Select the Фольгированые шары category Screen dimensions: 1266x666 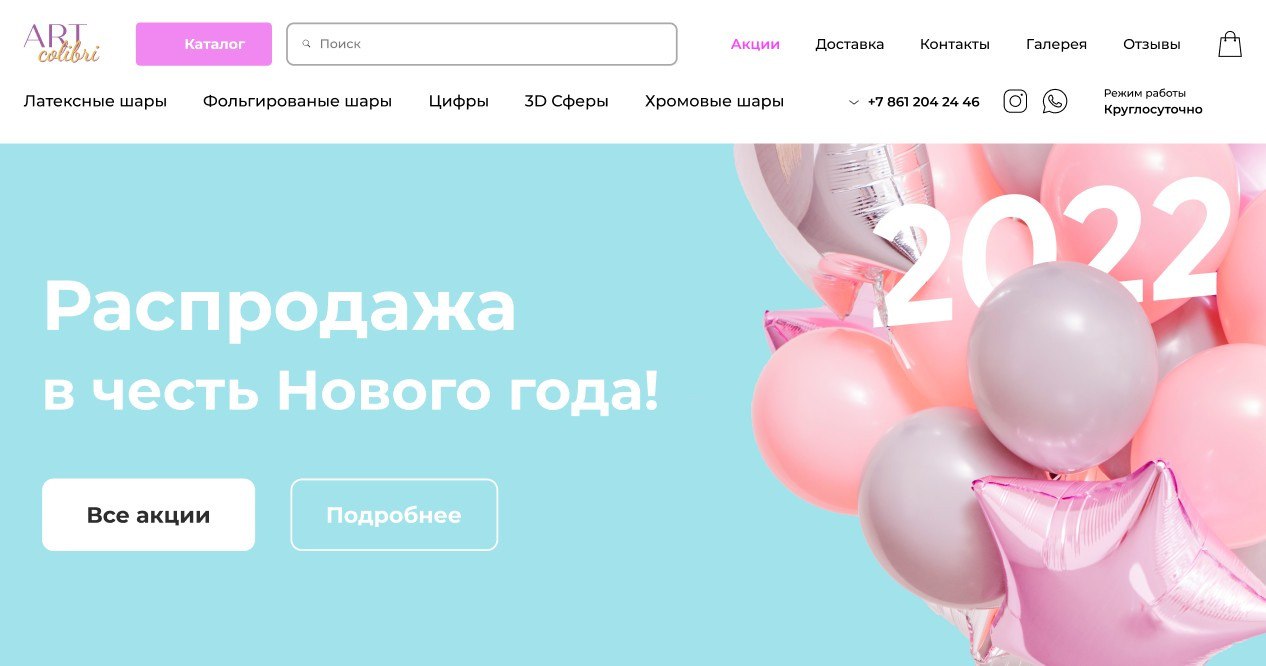pos(297,101)
